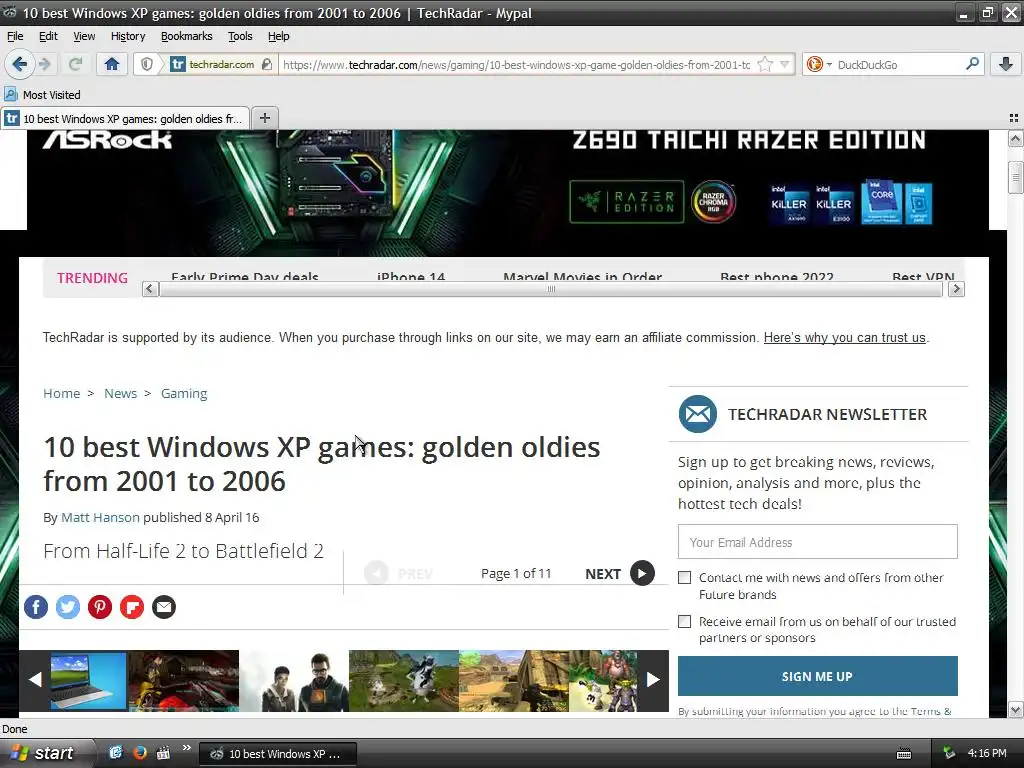Open the Windows start button
Screen dimensions: 1024x768
point(42,753)
